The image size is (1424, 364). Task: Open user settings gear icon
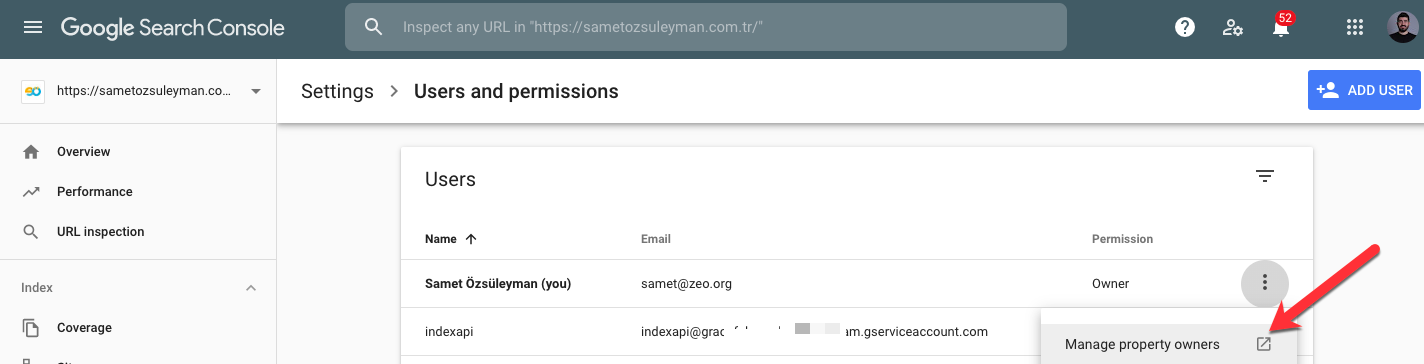(x=1233, y=28)
